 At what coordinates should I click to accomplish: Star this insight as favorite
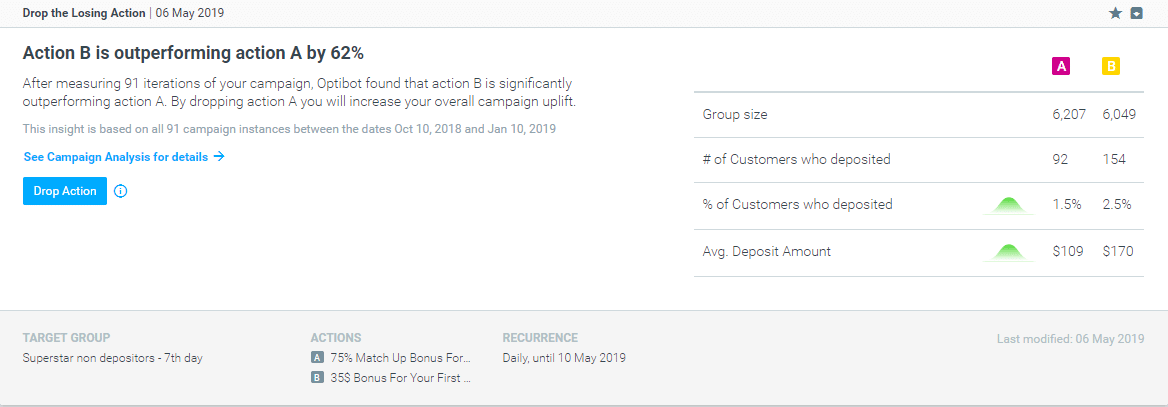[1115, 13]
